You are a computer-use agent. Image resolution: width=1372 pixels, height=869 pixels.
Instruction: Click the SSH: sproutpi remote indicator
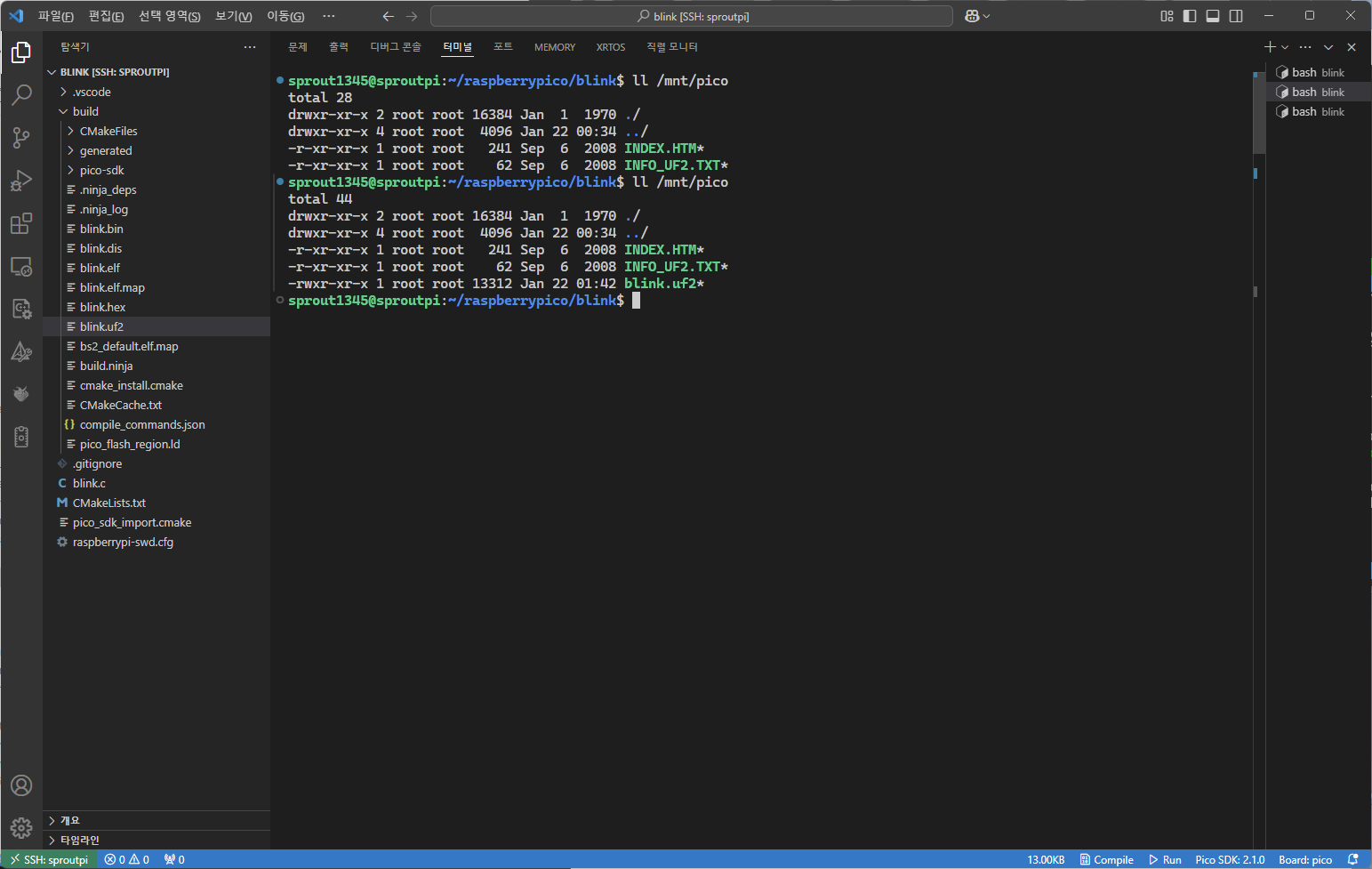coord(49,859)
